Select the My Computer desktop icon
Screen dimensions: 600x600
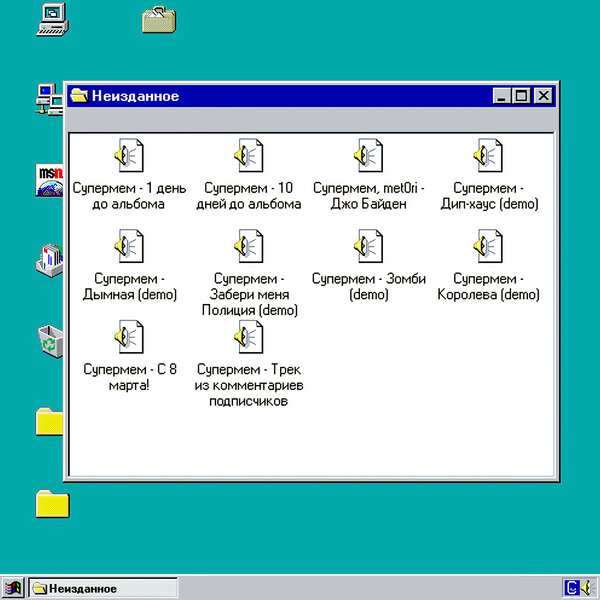tap(51, 19)
